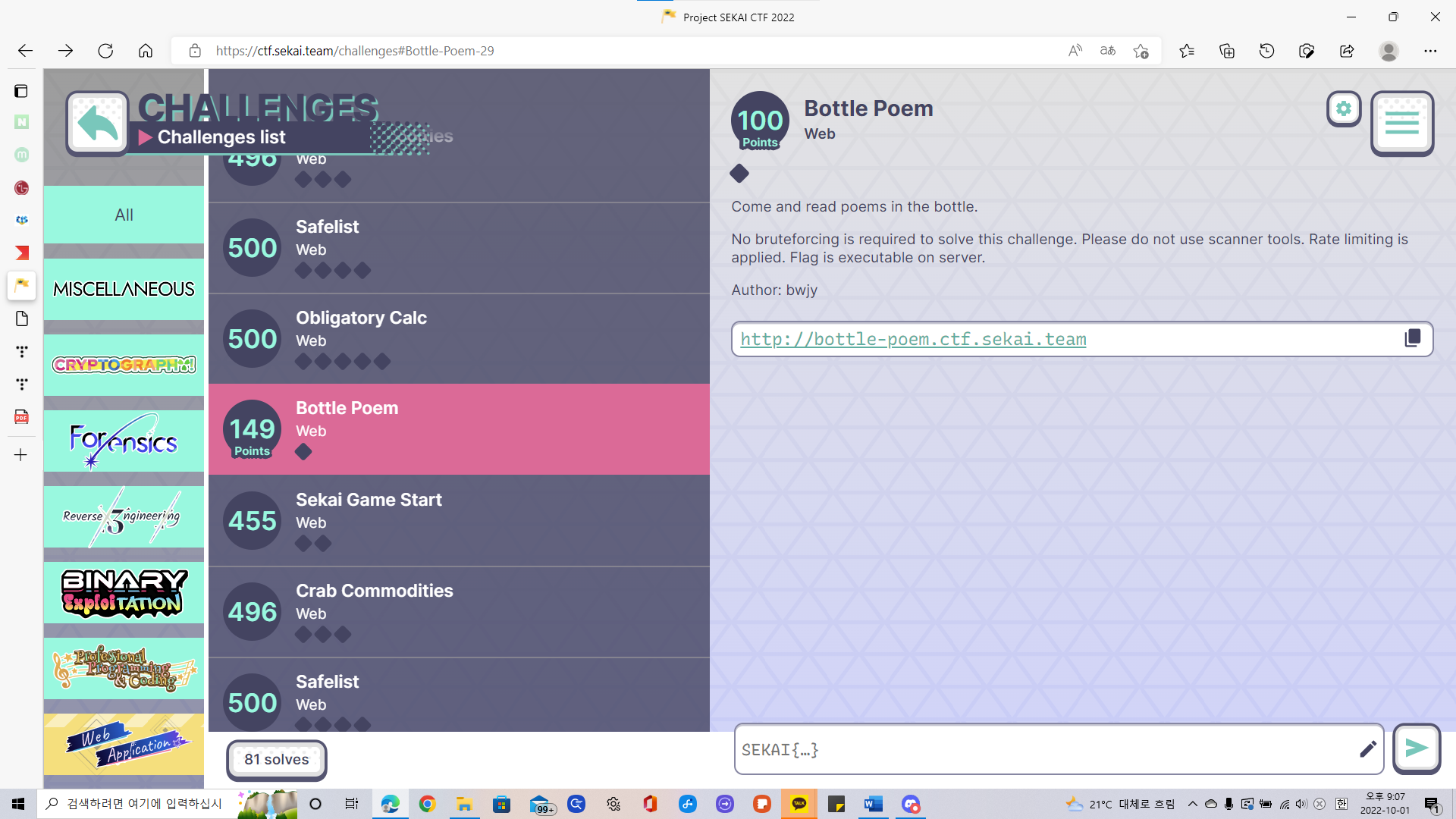Show hidden system tray icons chevron
The width and height of the screenshot is (1456, 819).
point(1192,804)
